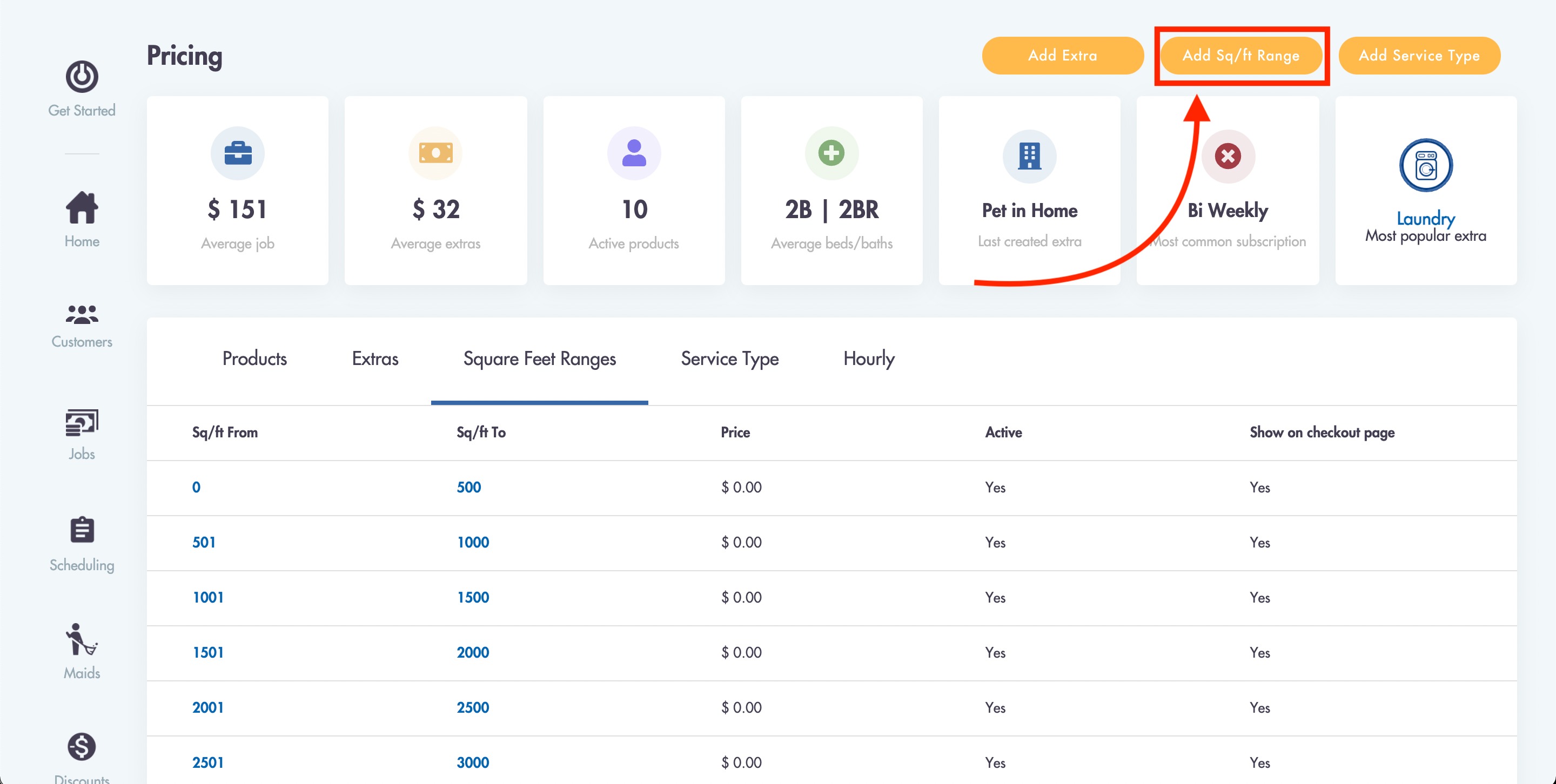Click the Scheduling sidebar label
The height and width of the screenshot is (784, 1556).
pos(82,565)
